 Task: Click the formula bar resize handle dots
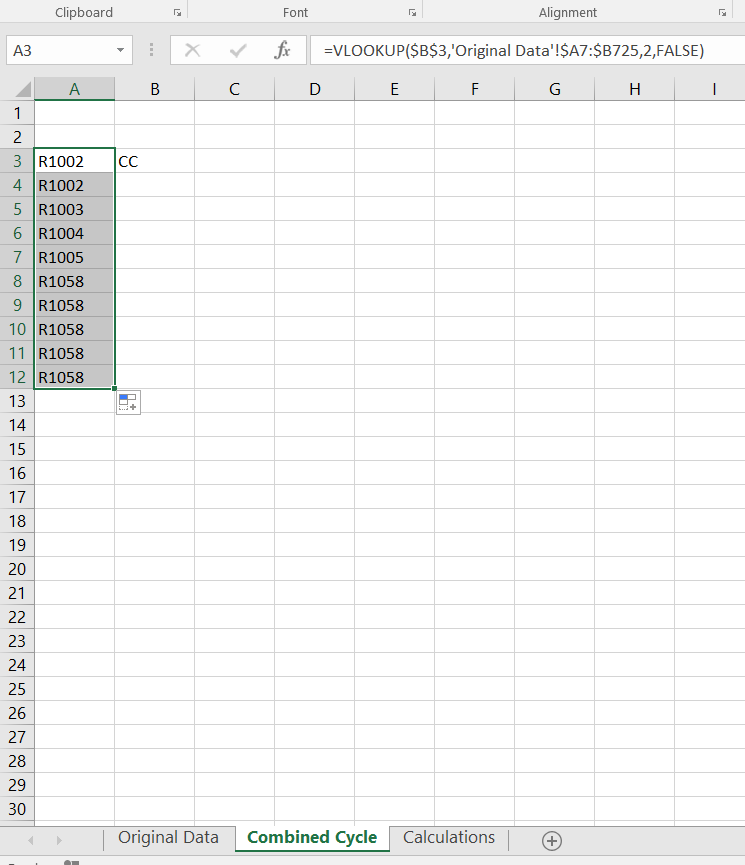point(151,50)
